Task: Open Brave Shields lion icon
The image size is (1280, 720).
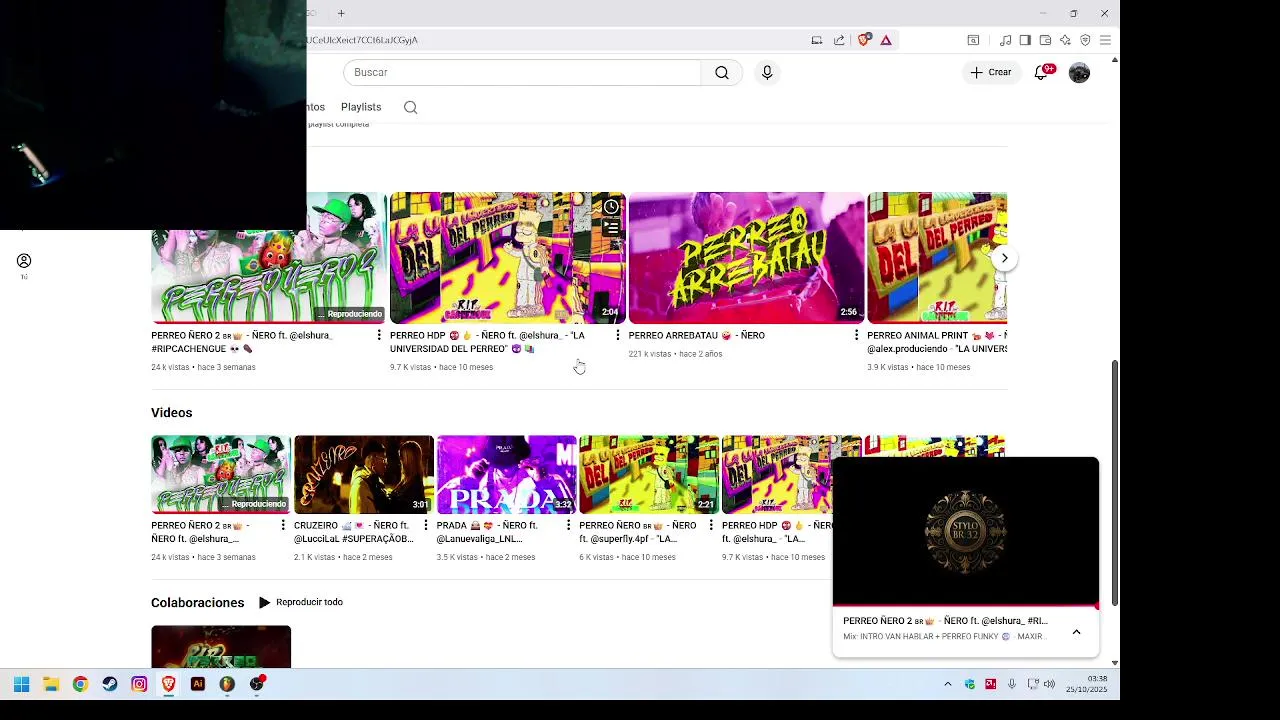Action: point(865,40)
